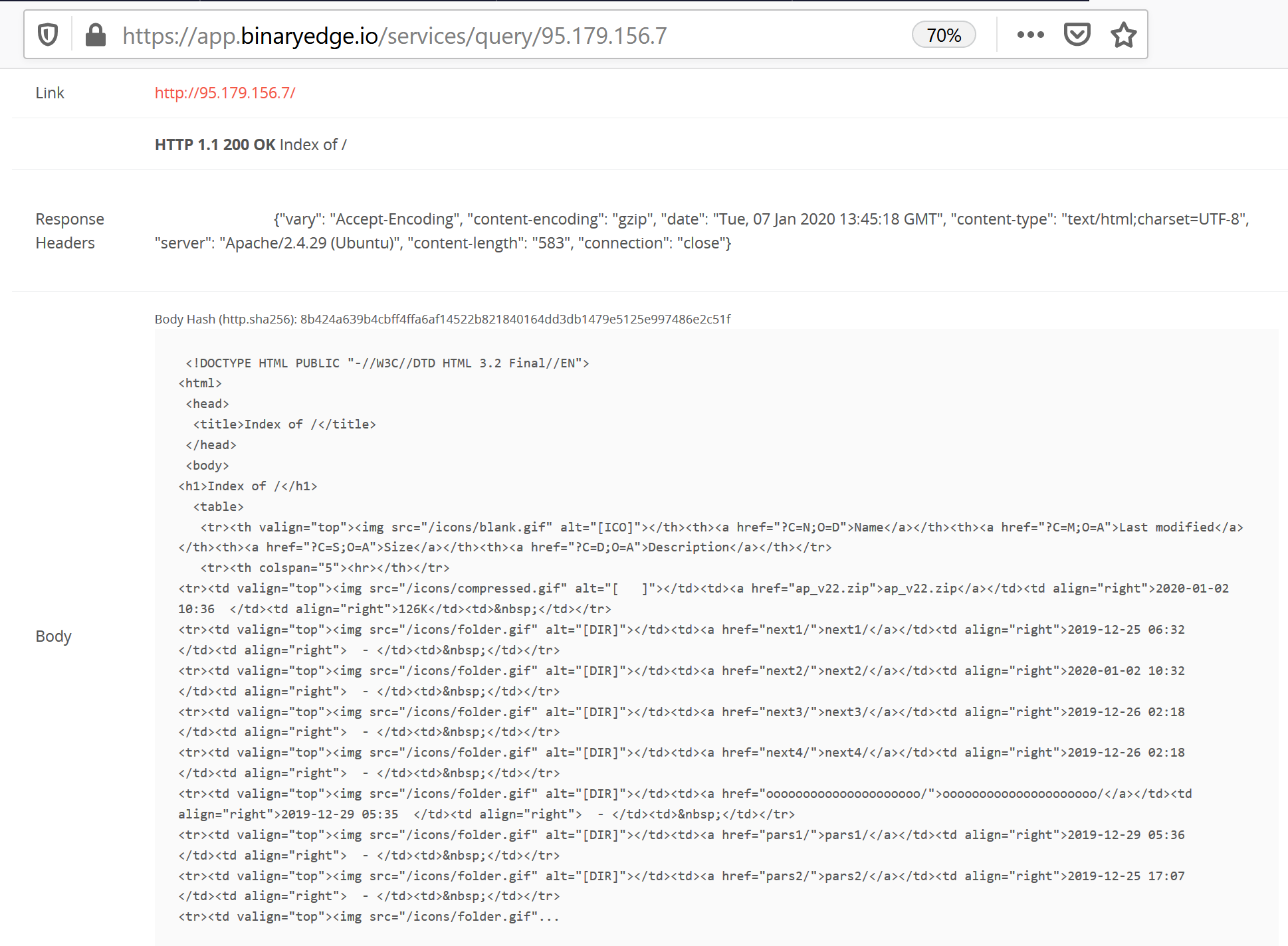Click the 126K file size line

[395, 609]
